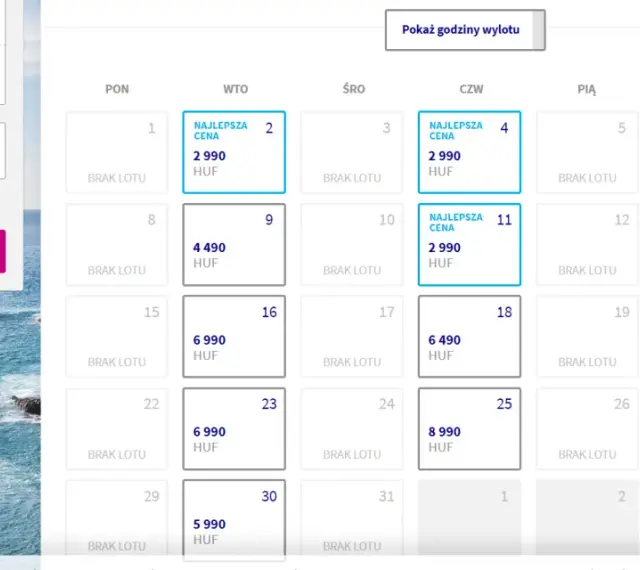
Task: Click the WTO weekday column header
Action: (x=236, y=89)
